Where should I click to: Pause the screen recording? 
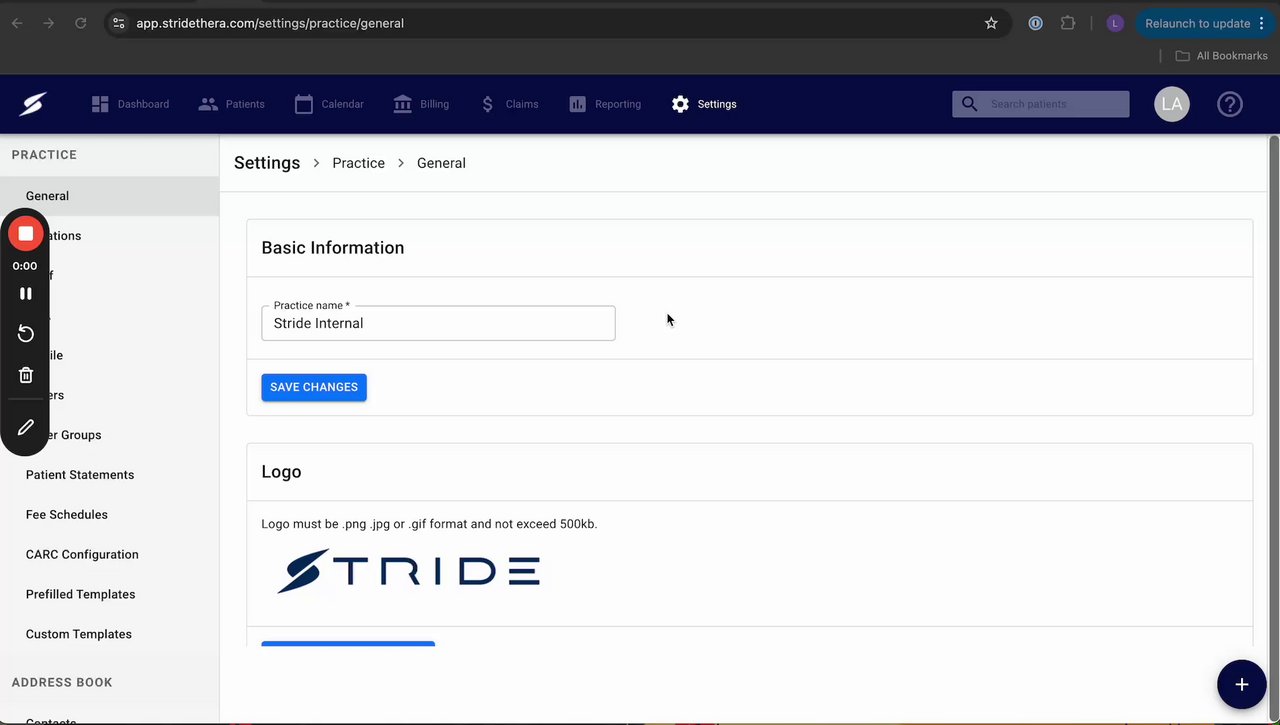click(x=26, y=294)
